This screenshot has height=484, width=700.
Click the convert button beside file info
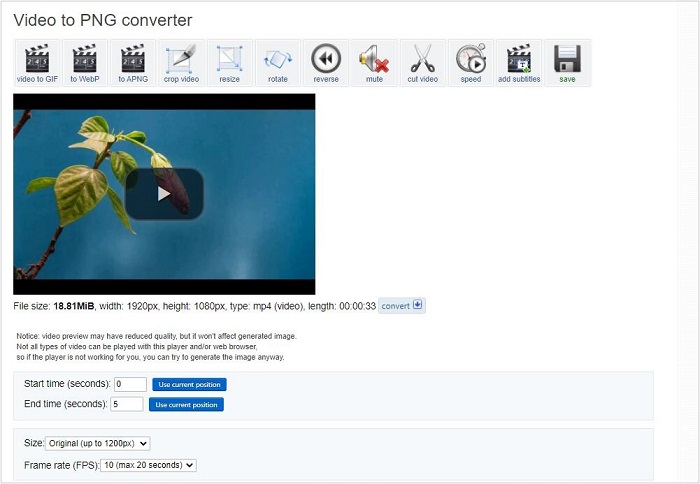(x=402, y=306)
